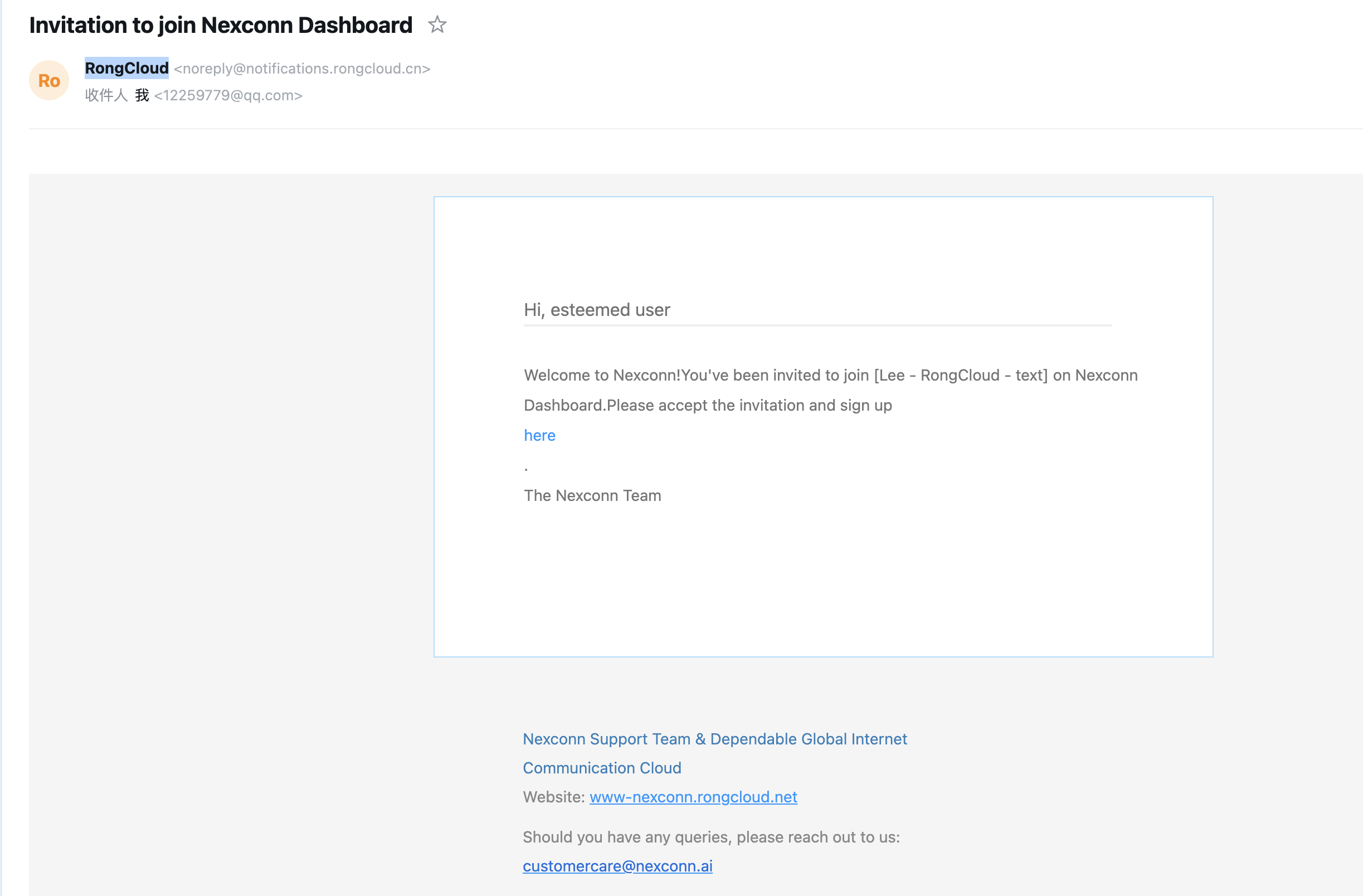Click the 'Website:' label in footer
This screenshot has height=896, width=1363.
(554, 796)
